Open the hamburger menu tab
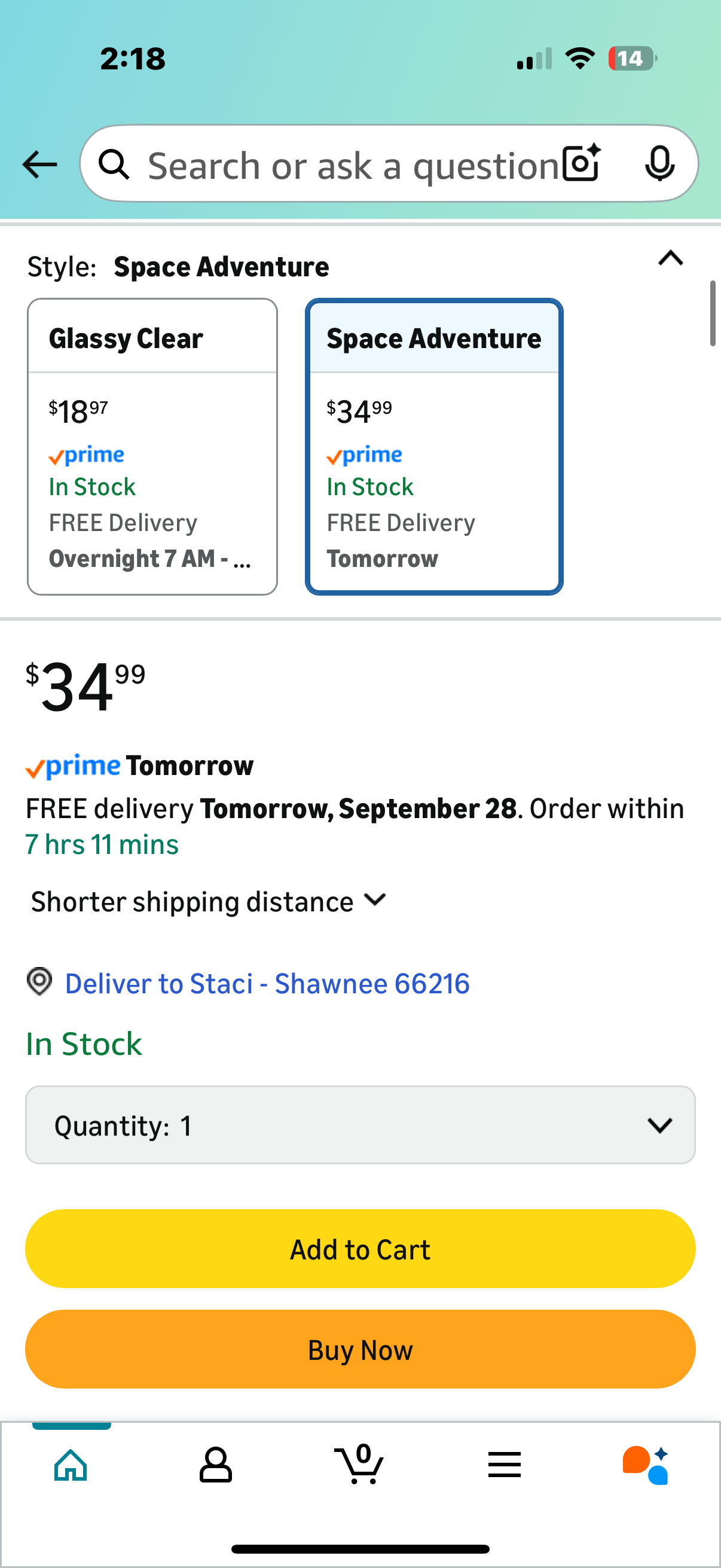This screenshot has width=721, height=1568. pos(505,1465)
